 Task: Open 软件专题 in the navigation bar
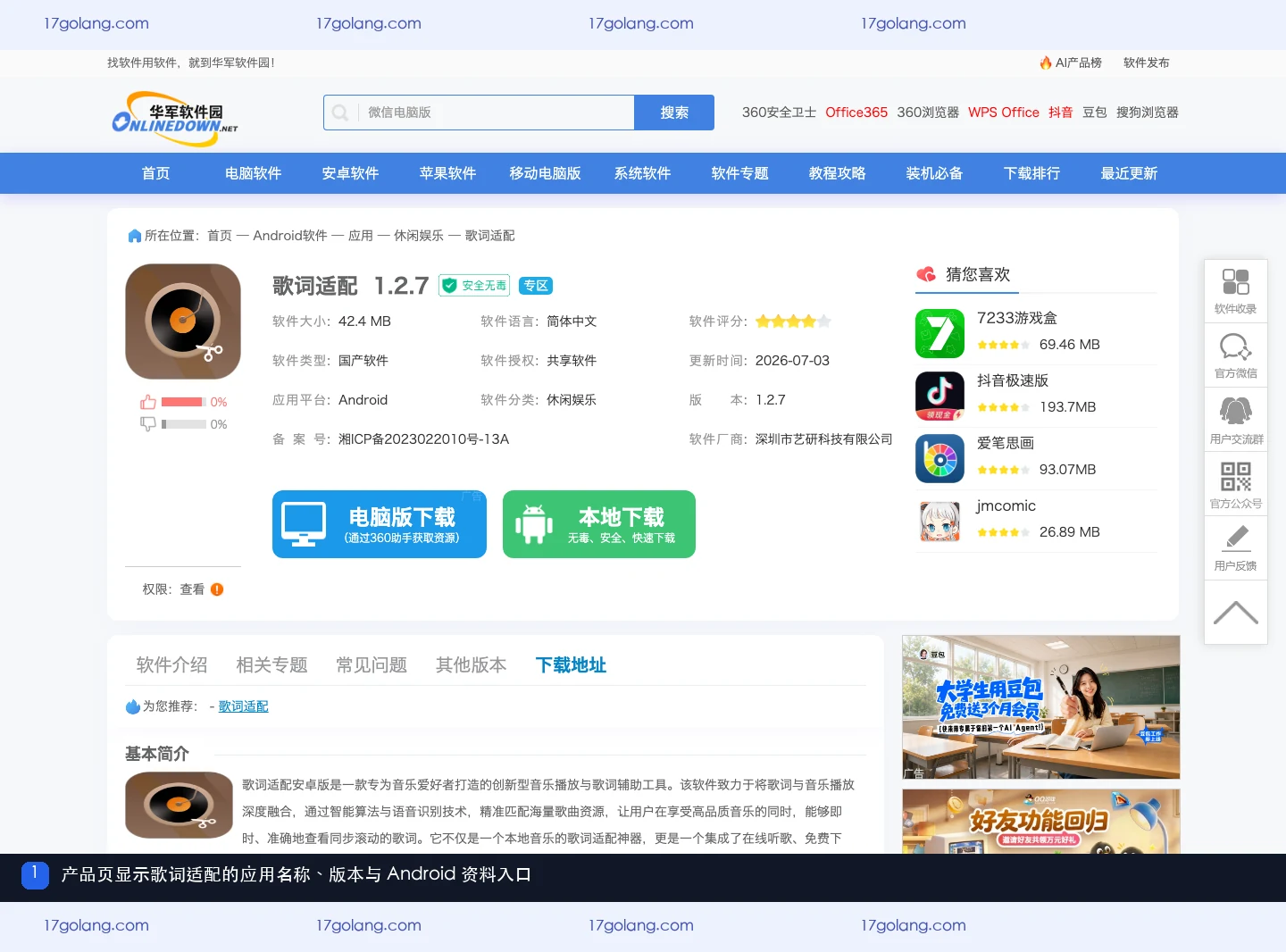point(740,173)
